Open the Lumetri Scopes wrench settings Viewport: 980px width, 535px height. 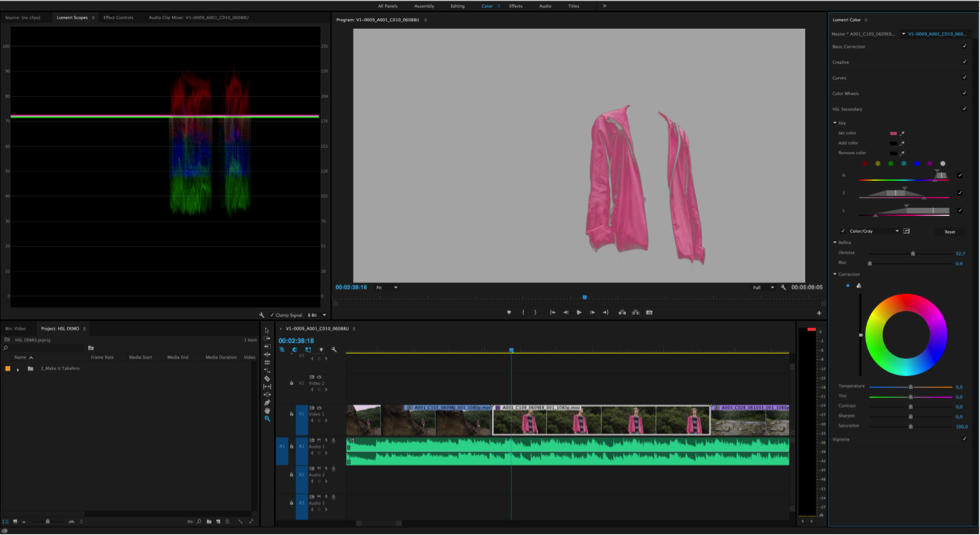point(262,315)
